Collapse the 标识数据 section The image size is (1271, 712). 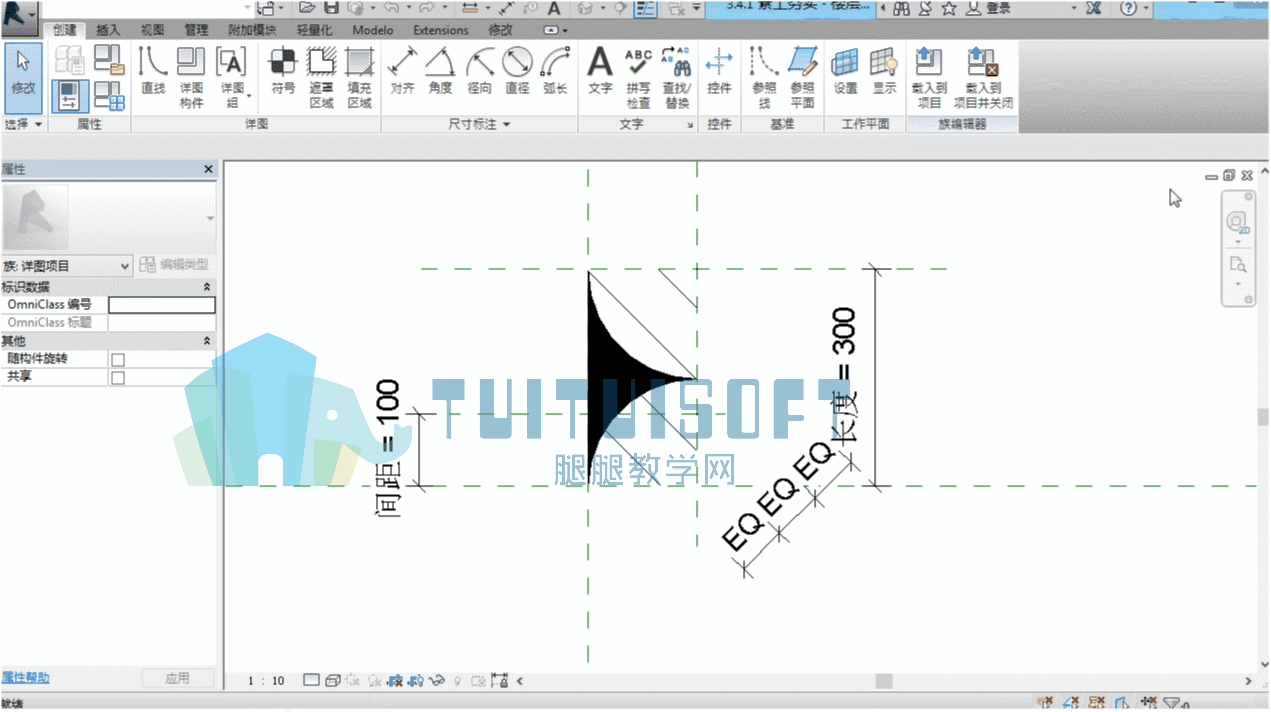208,287
